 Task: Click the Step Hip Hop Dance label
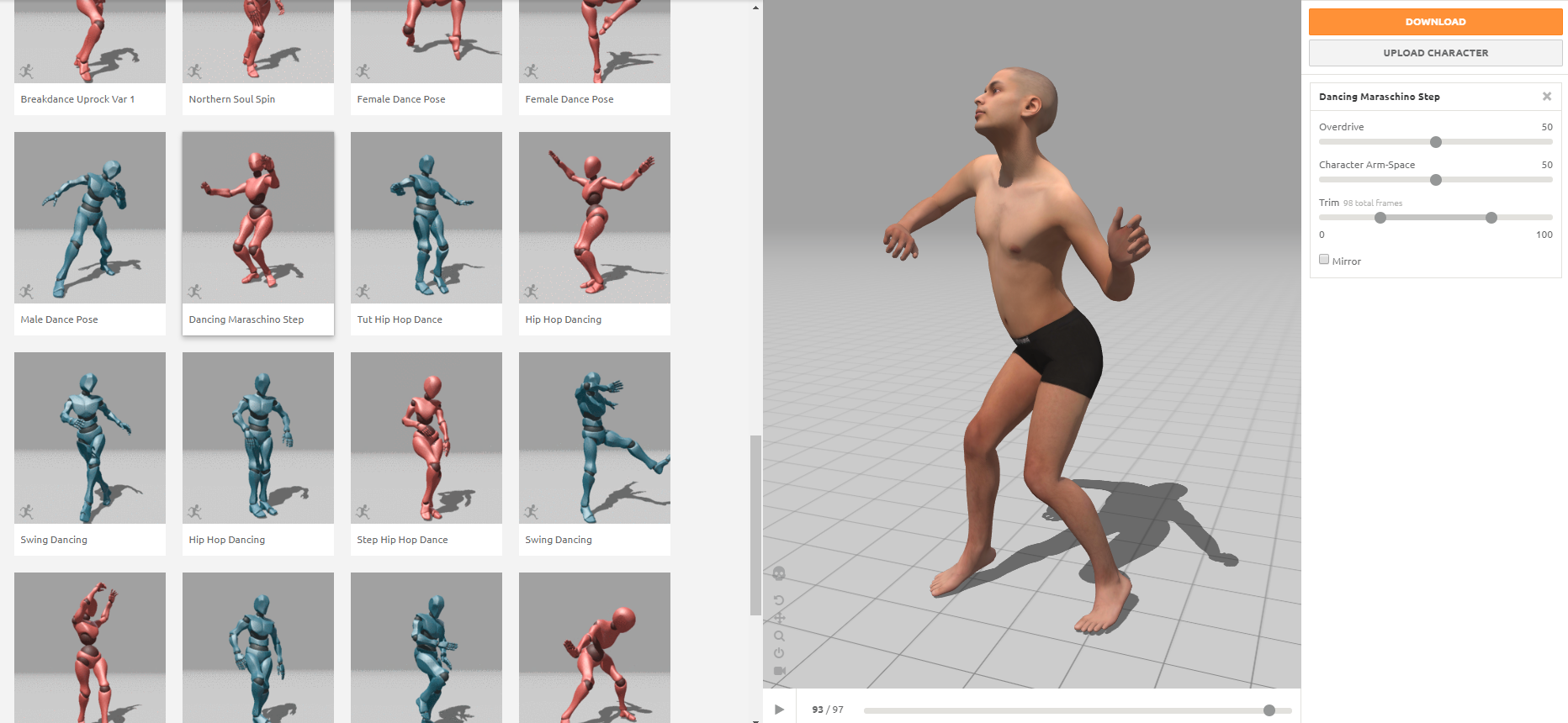tap(402, 540)
